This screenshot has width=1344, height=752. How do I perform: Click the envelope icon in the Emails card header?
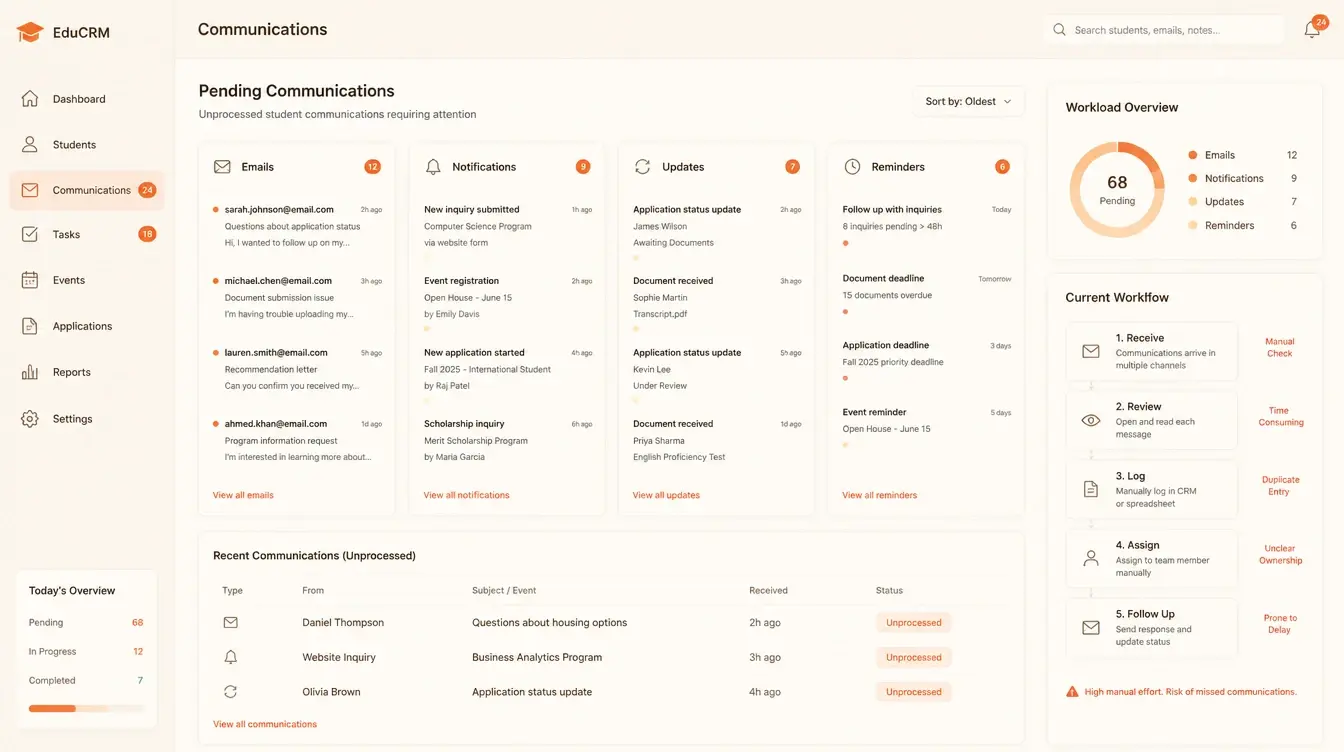point(222,167)
